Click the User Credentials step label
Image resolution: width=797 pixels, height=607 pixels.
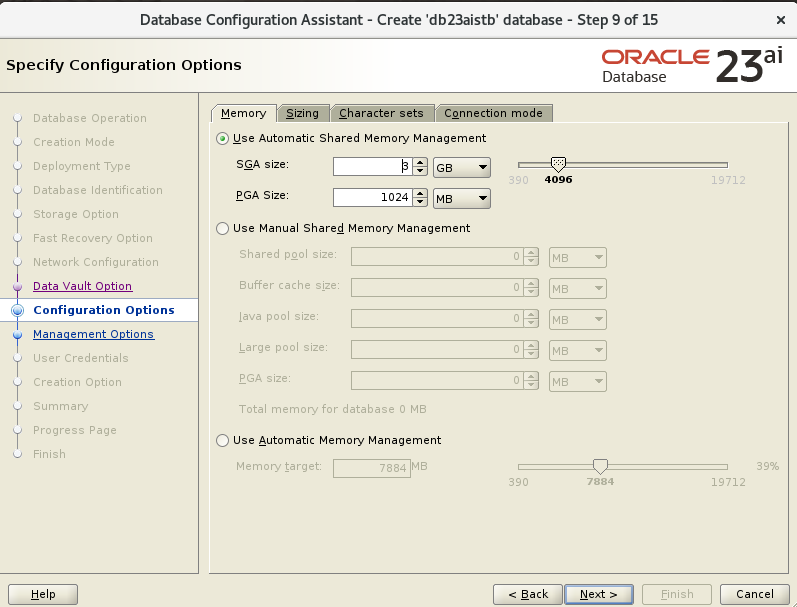point(81,358)
